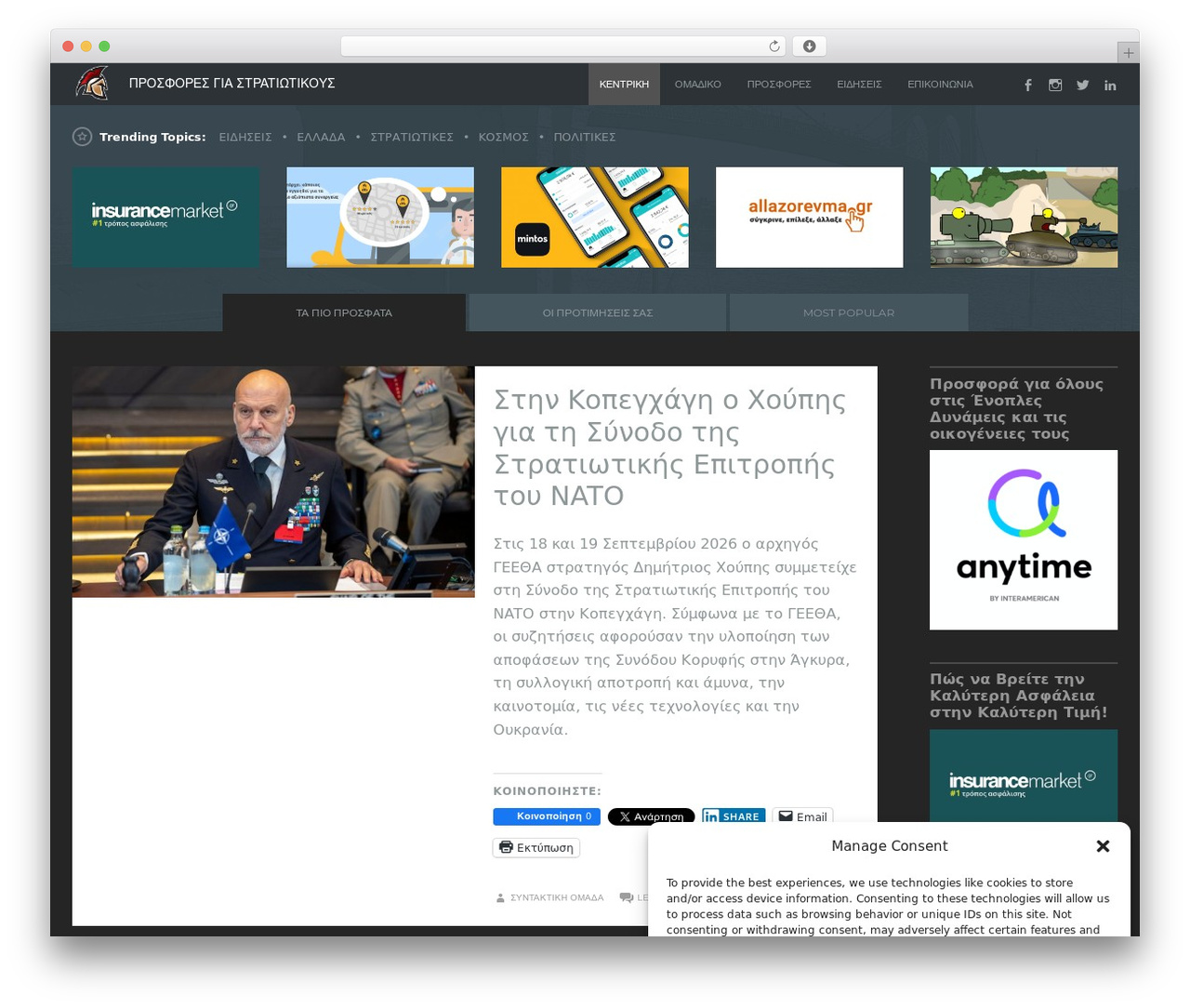The height and width of the screenshot is (1008, 1190).
Task: Open a new browser tab with plus
Action: (1128, 53)
